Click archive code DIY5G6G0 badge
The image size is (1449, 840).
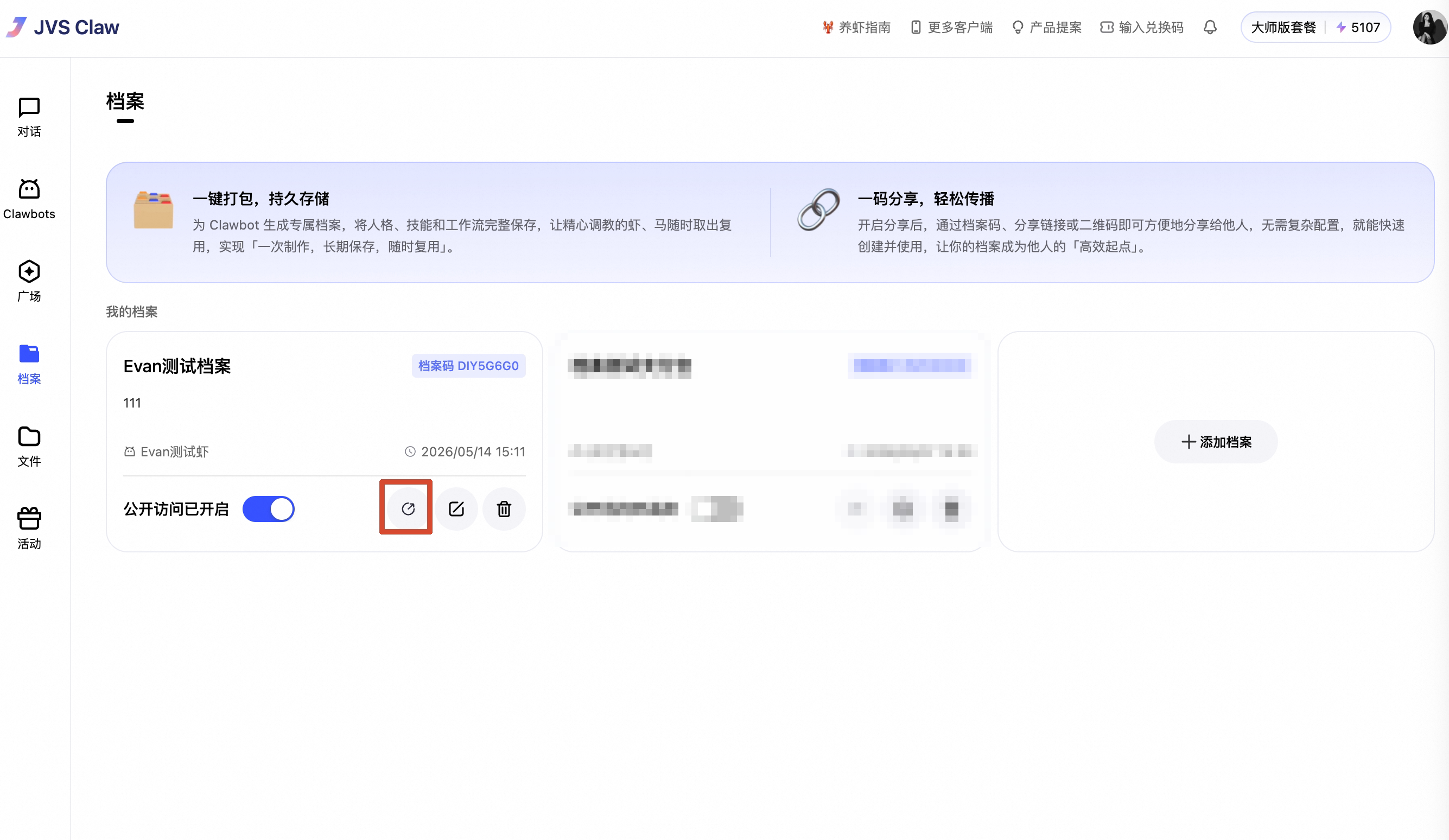click(468, 366)
